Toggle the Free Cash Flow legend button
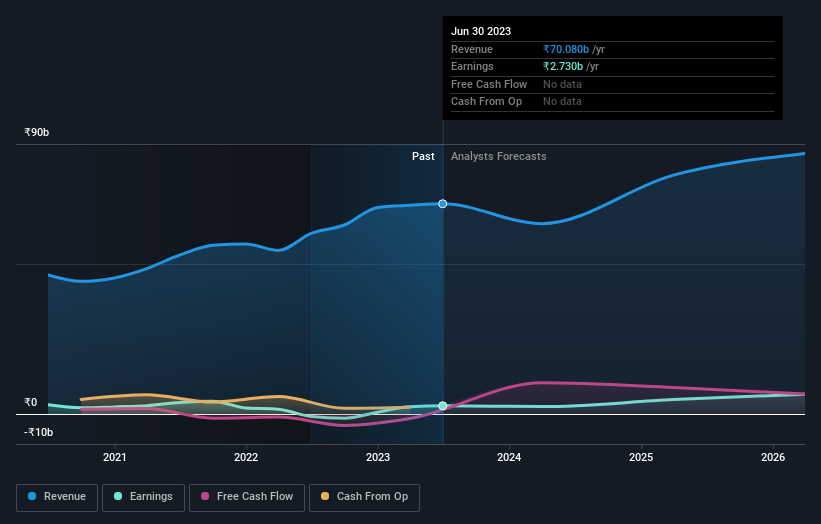This screenshot has width=821, height=524. (247, 497)
